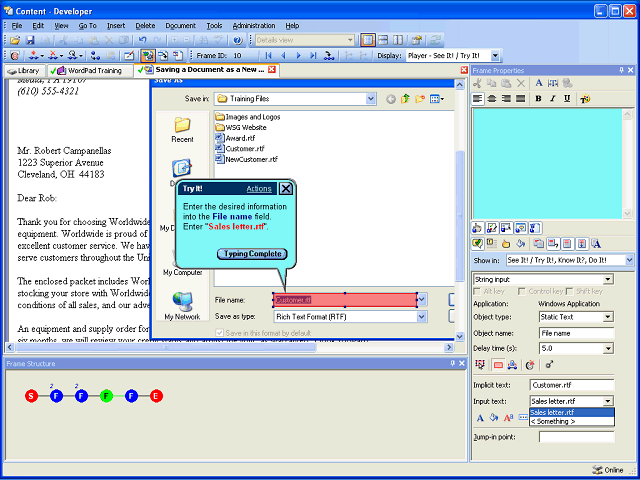The image size is (640, 480).
Task: Click the Implicit text 'Customer.rtf' field
Action: tap(572, 385)
